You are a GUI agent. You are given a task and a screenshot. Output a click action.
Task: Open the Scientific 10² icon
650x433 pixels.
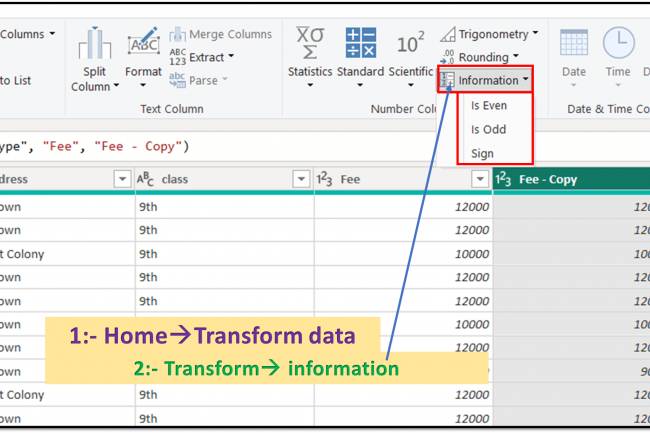click(410, 43)
